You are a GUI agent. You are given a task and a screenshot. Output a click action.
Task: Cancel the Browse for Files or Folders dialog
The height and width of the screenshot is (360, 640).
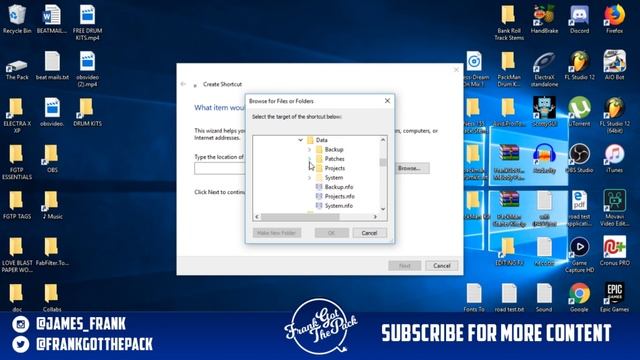(369, 233)
